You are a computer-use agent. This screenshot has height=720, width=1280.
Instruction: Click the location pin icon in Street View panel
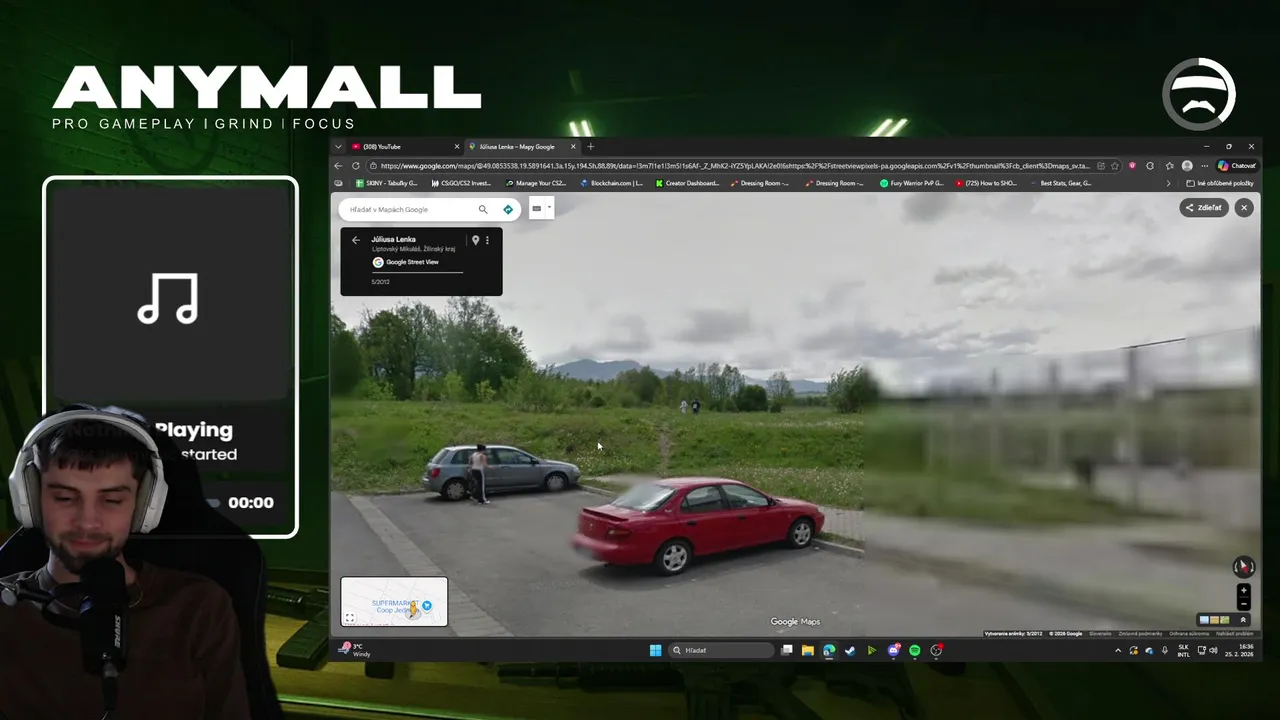pyautogui.click(x=475, y=240)
